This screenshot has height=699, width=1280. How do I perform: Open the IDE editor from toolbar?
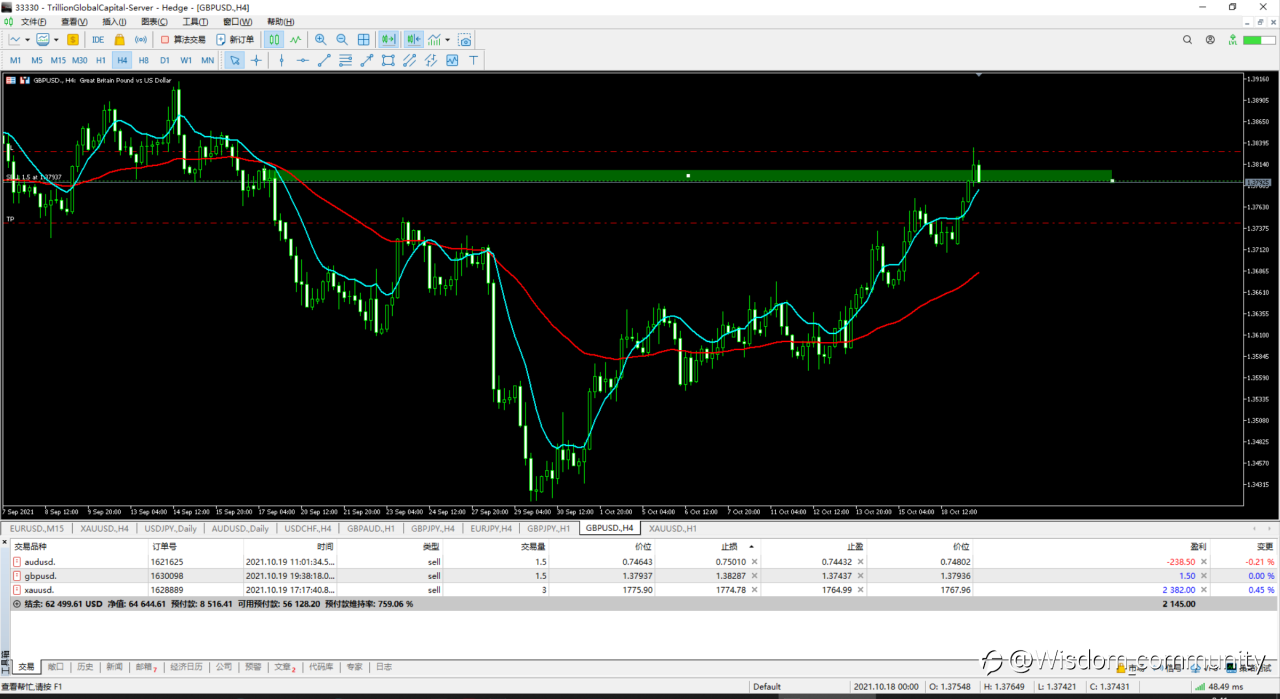(x=98, y=40)
